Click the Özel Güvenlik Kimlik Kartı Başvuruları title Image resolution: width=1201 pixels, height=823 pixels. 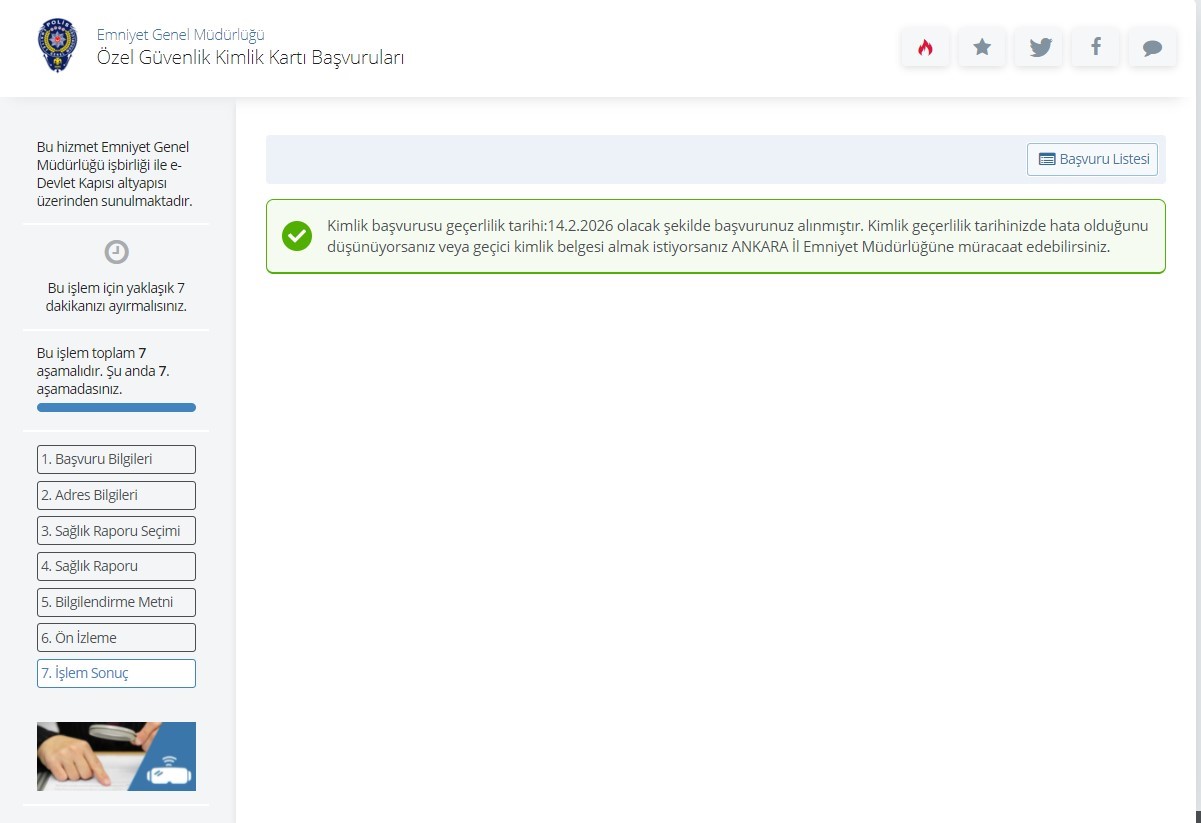point(250,57)
